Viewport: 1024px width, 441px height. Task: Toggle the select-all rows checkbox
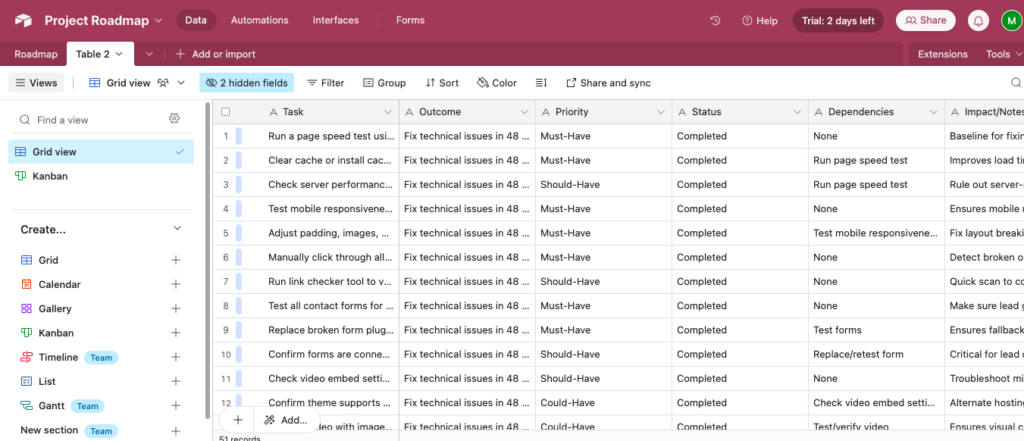(226, 112)
